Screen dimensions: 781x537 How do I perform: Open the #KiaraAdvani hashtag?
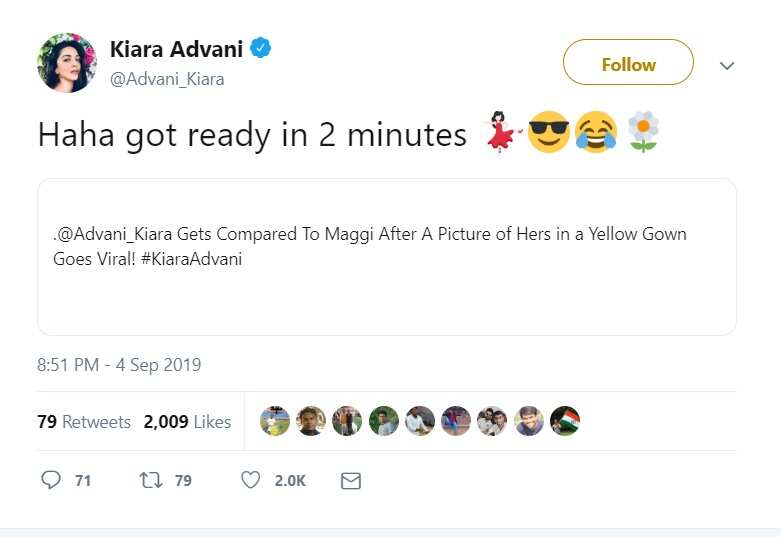click(x=191, y=259)
